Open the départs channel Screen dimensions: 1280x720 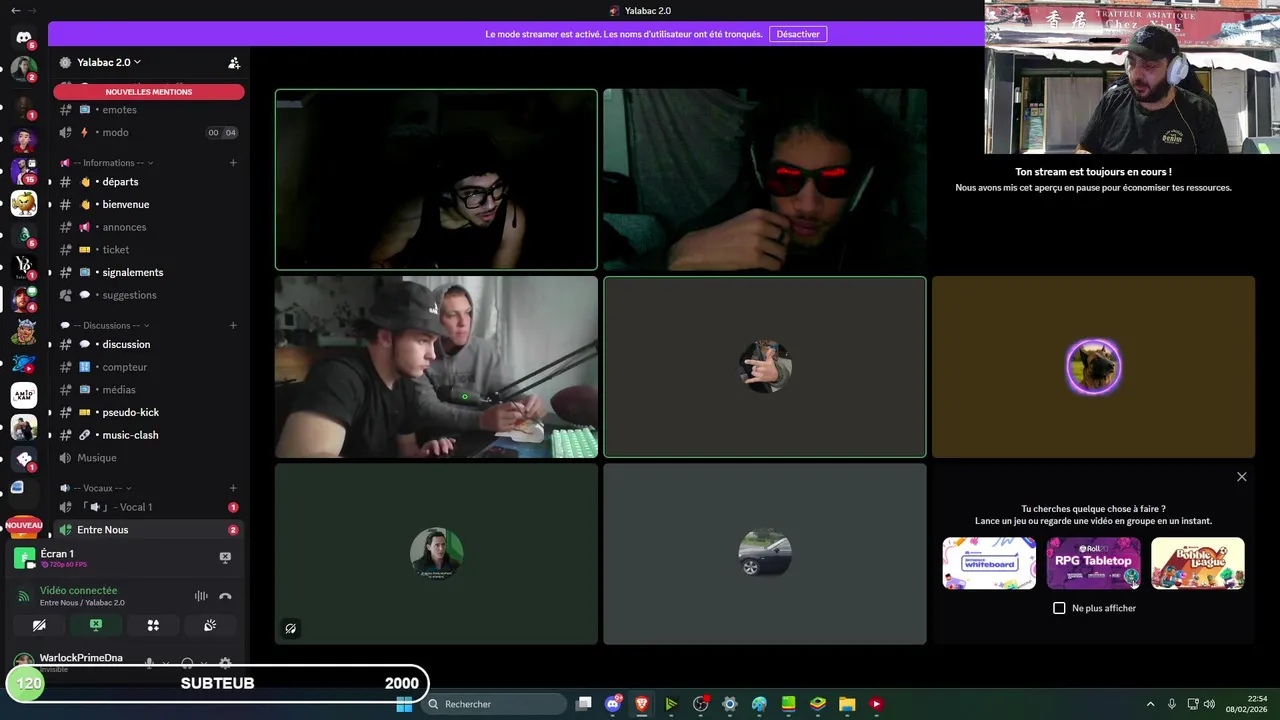point(149,182)
